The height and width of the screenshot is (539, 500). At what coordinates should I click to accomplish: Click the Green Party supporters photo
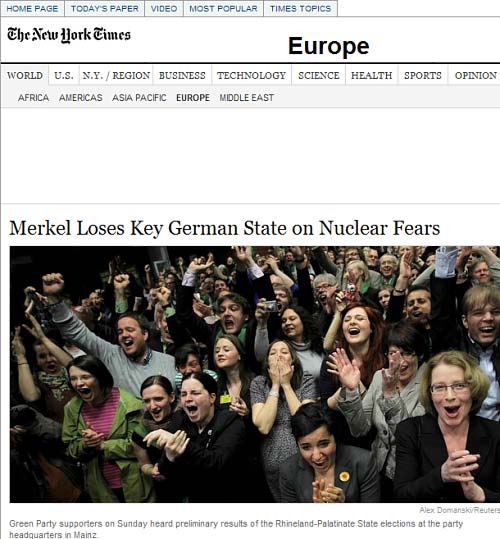tap(255, 374)
